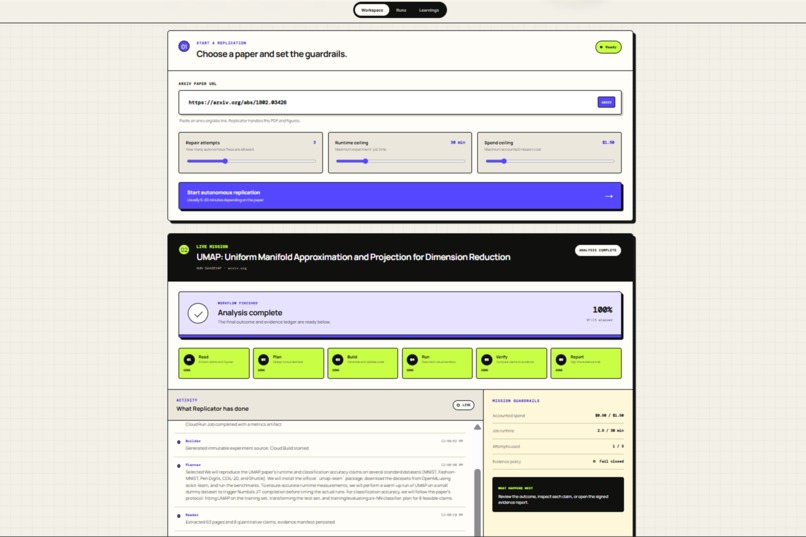Select the Build stage icon
This screenshot has height=537, width=806.
338,359
